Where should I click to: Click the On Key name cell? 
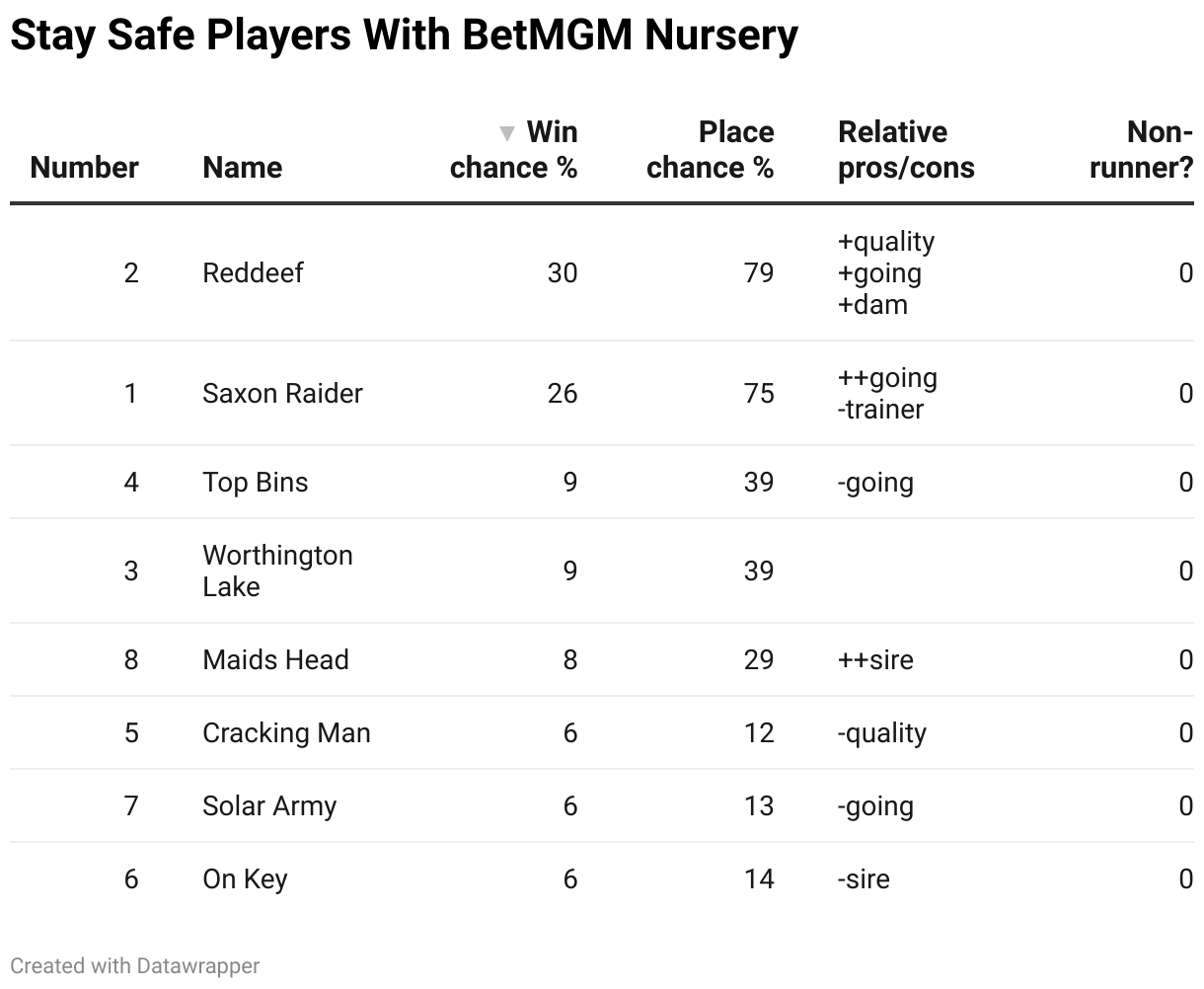(x=245, y=878)
